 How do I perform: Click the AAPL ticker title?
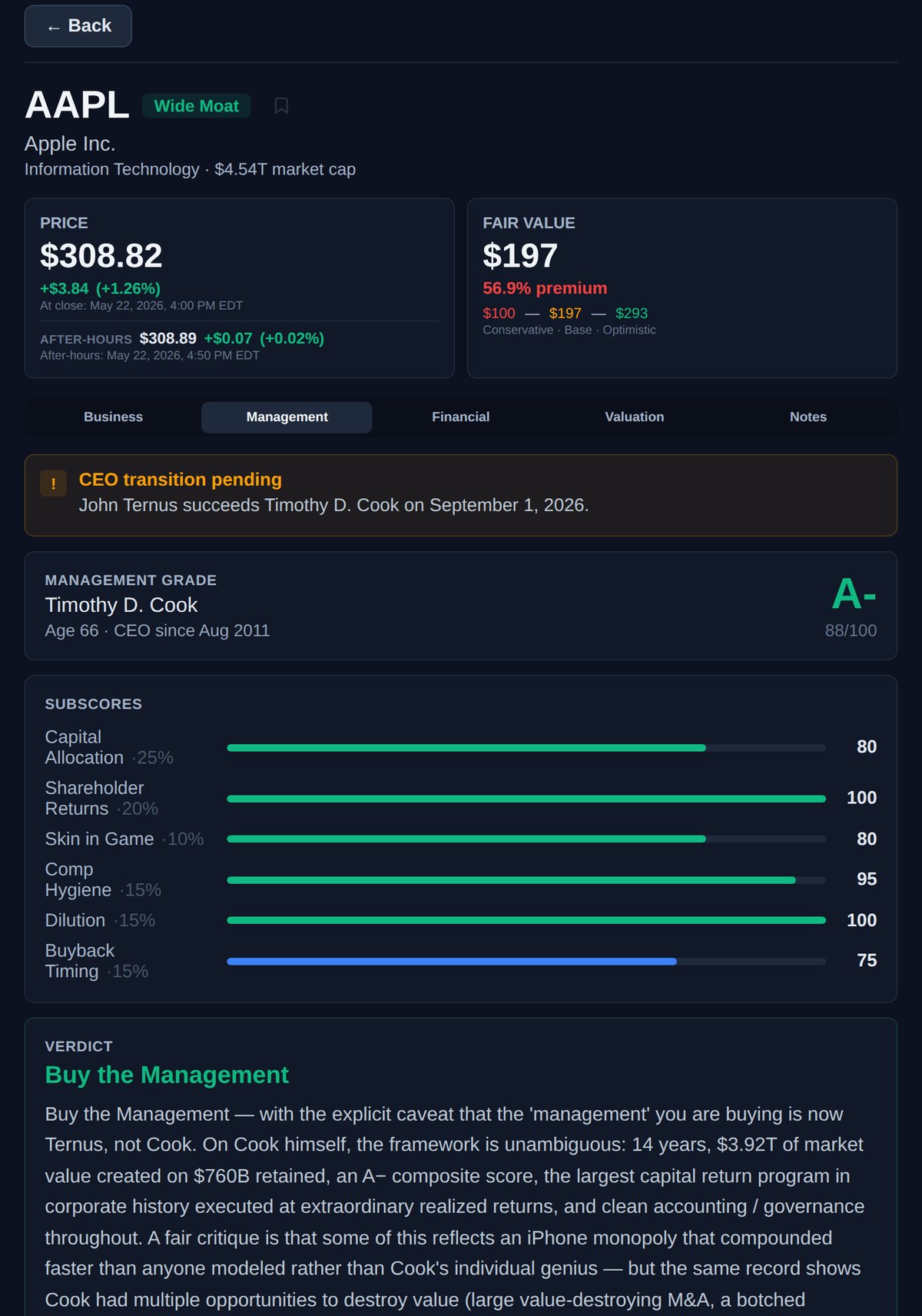coord(77,105)
